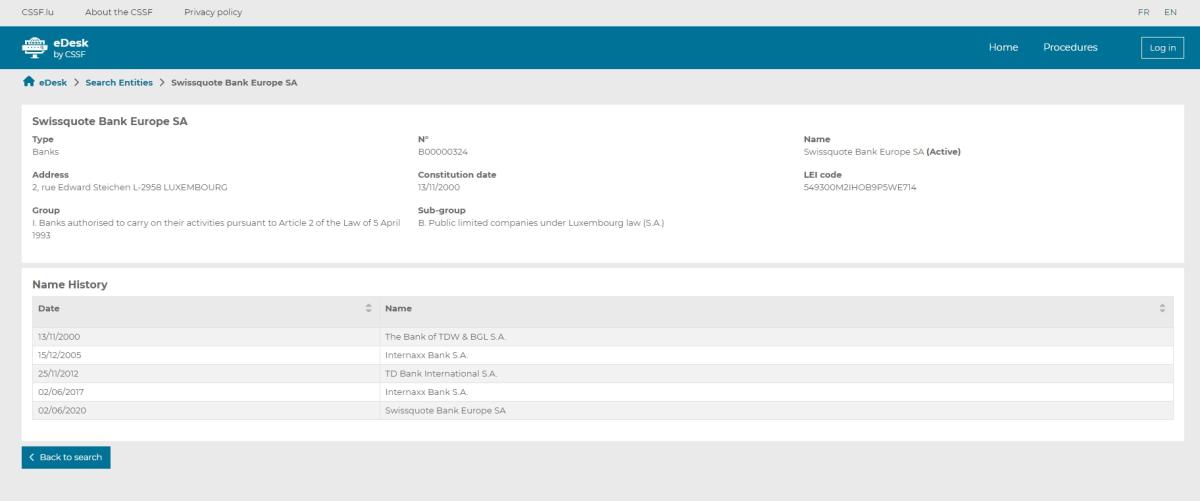The image size is (1200, 501).
Task: Click the LEI code value 549300M2IHOB9P5WE714
Action: coord(860,186)
